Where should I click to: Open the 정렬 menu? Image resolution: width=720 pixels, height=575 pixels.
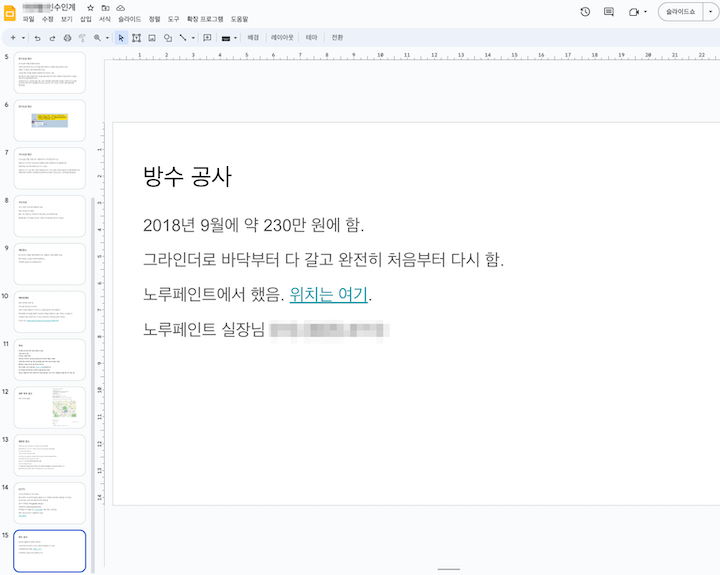click(x=155, y=19)
